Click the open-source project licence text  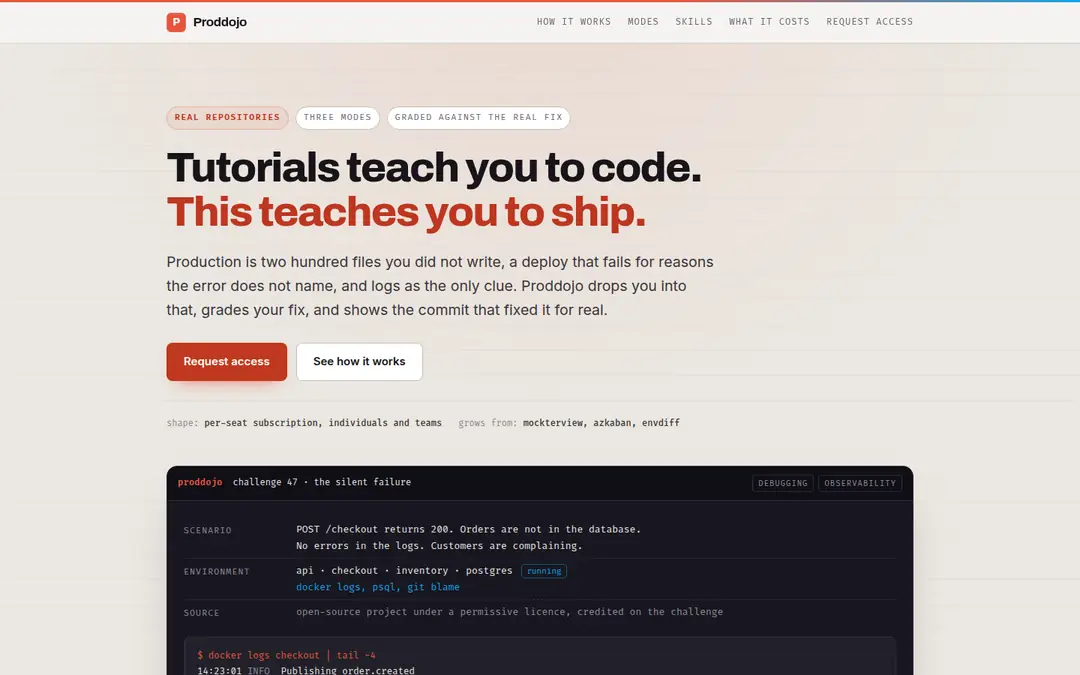coord(510,612)
